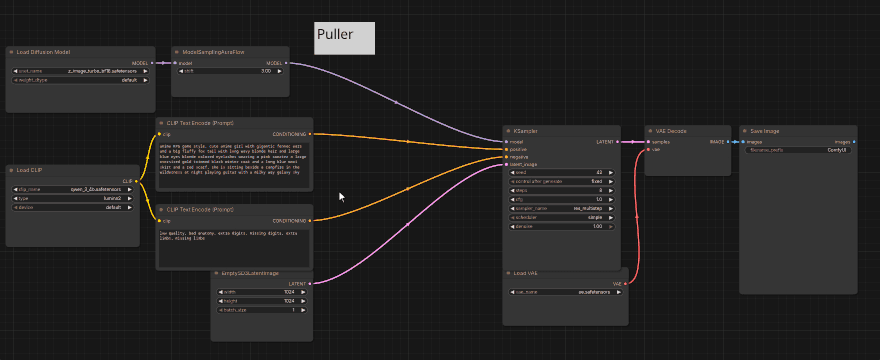This screenshot has height=360, width=880.
Task: Click the KSampler node title
Action: (x=526, y=131)
